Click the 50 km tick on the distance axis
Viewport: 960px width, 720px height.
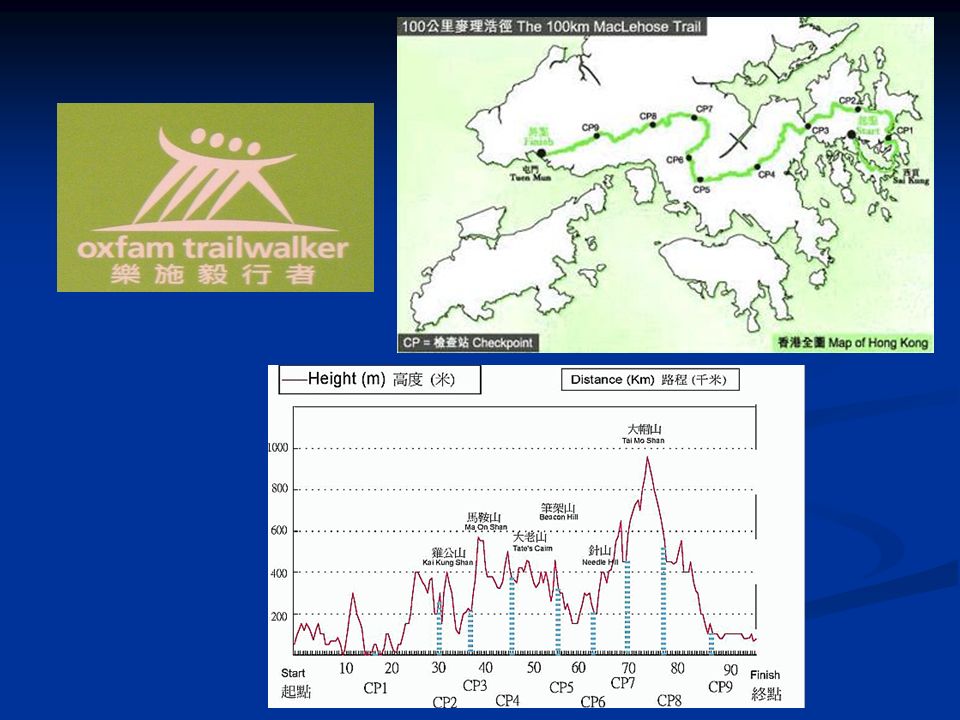pos(534,667)
